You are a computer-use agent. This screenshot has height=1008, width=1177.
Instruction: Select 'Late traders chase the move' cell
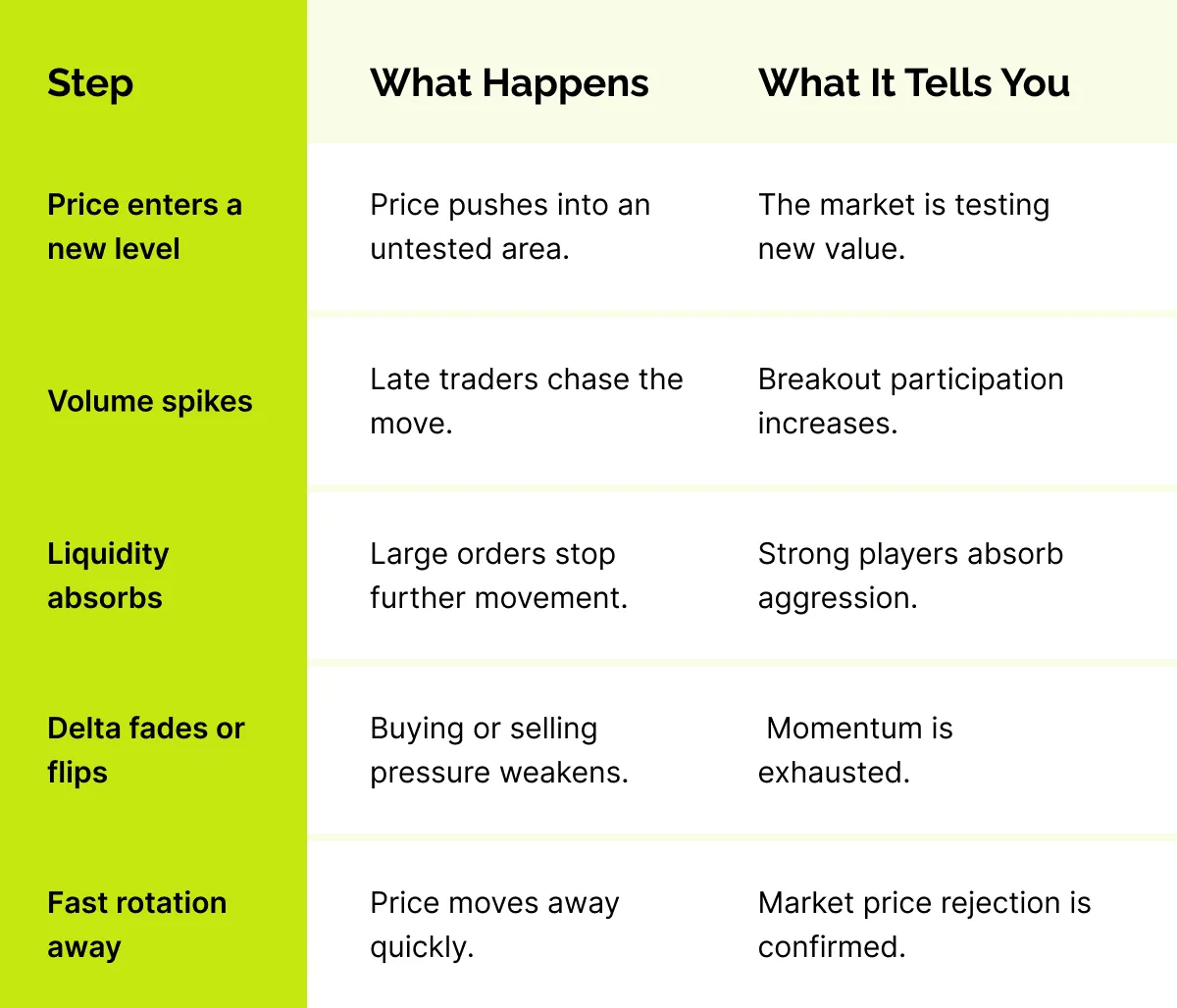526,401
